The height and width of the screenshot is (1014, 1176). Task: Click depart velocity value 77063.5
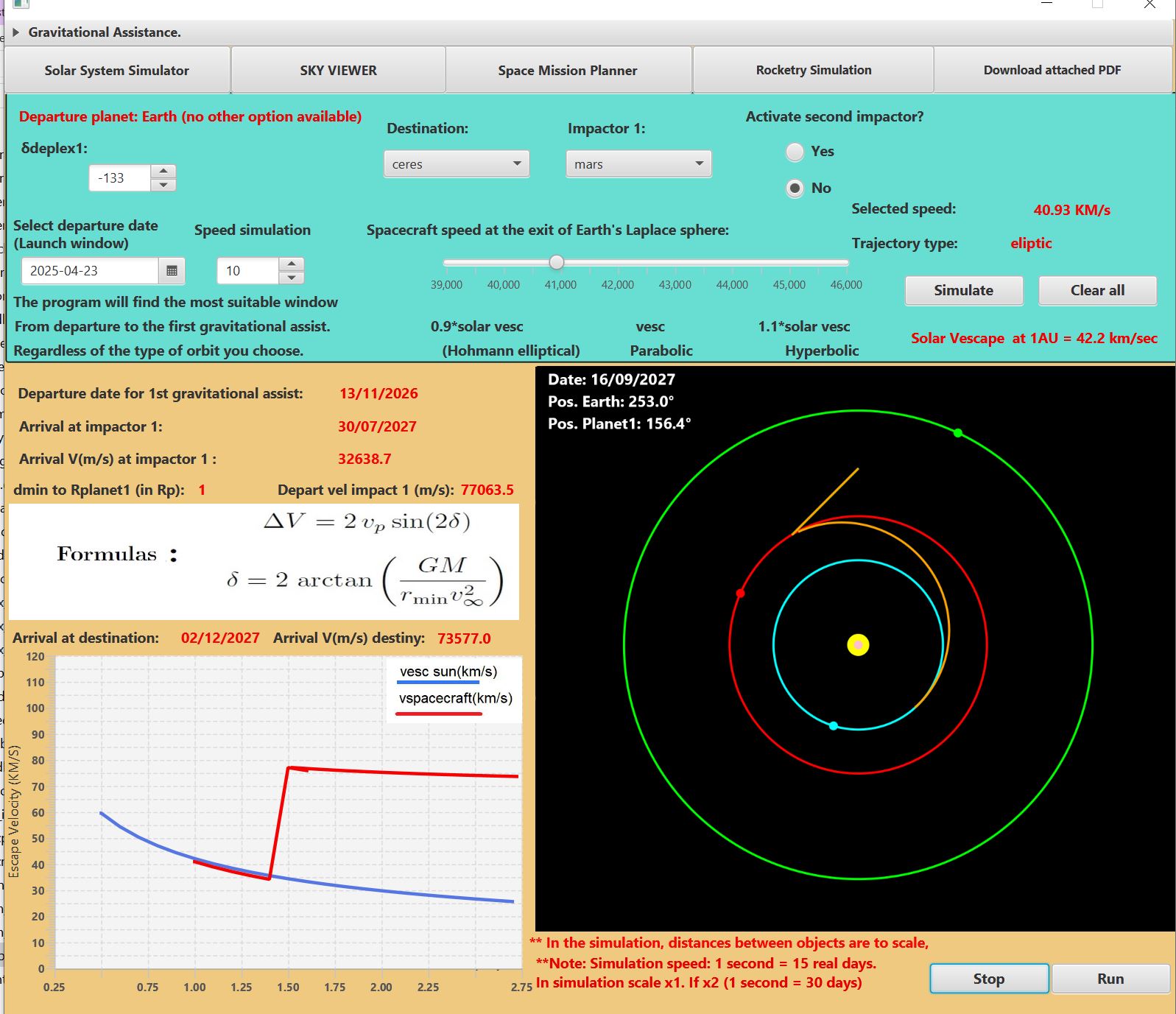(487, 490)
